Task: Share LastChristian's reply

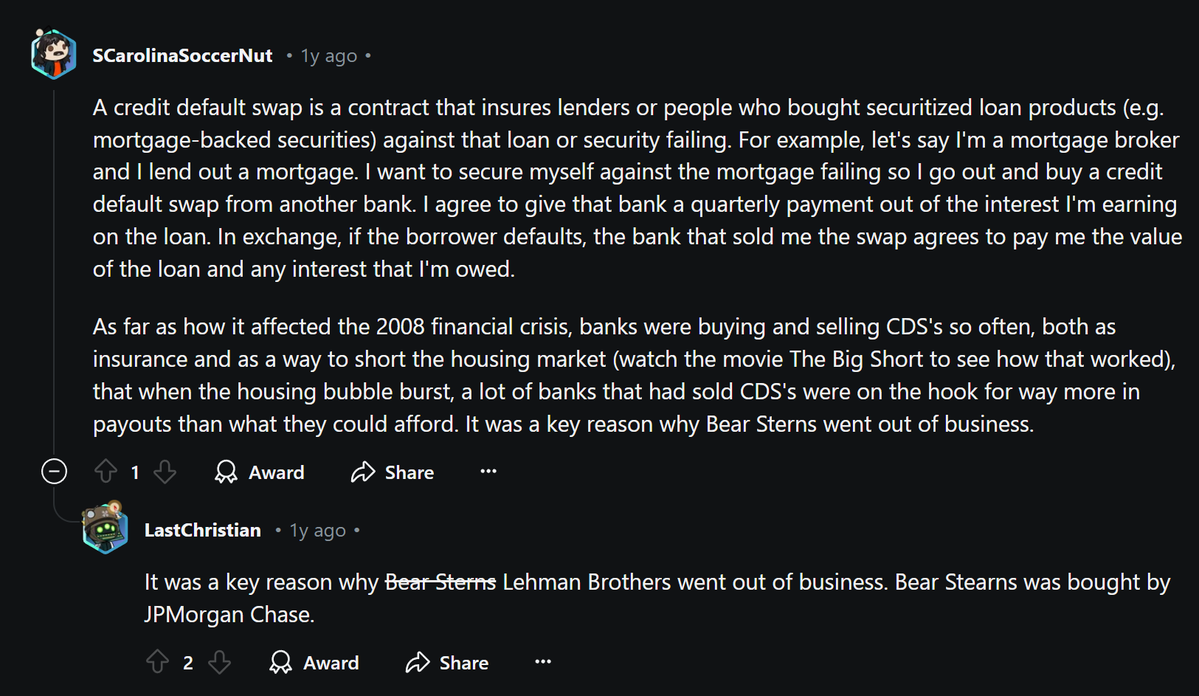Action: pyautogui.click(x=447, y=662)
